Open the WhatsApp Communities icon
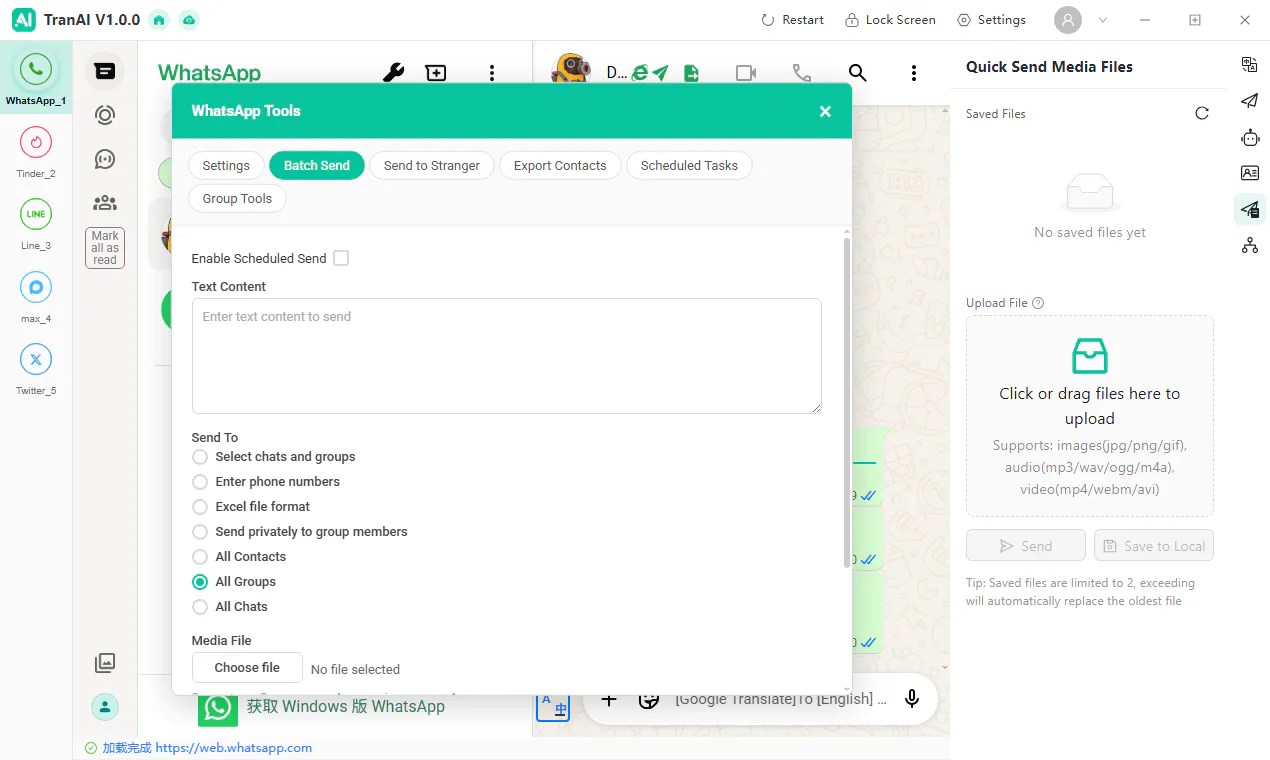Image resolution: width=1270 pixels, height=760 pixels. pos(104,203)
